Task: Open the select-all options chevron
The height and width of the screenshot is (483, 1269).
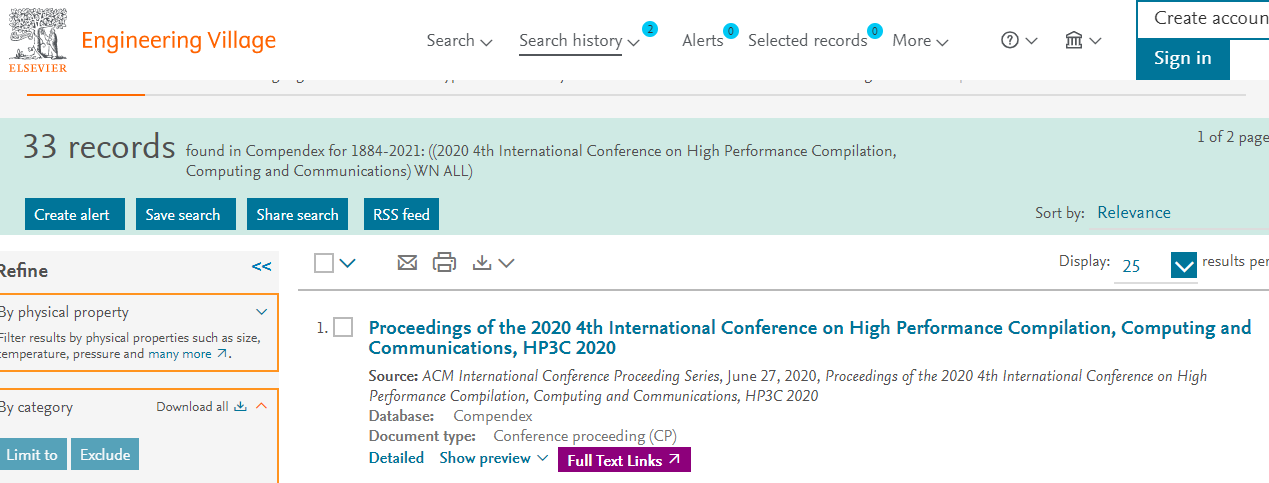Action: click(347, 264)
